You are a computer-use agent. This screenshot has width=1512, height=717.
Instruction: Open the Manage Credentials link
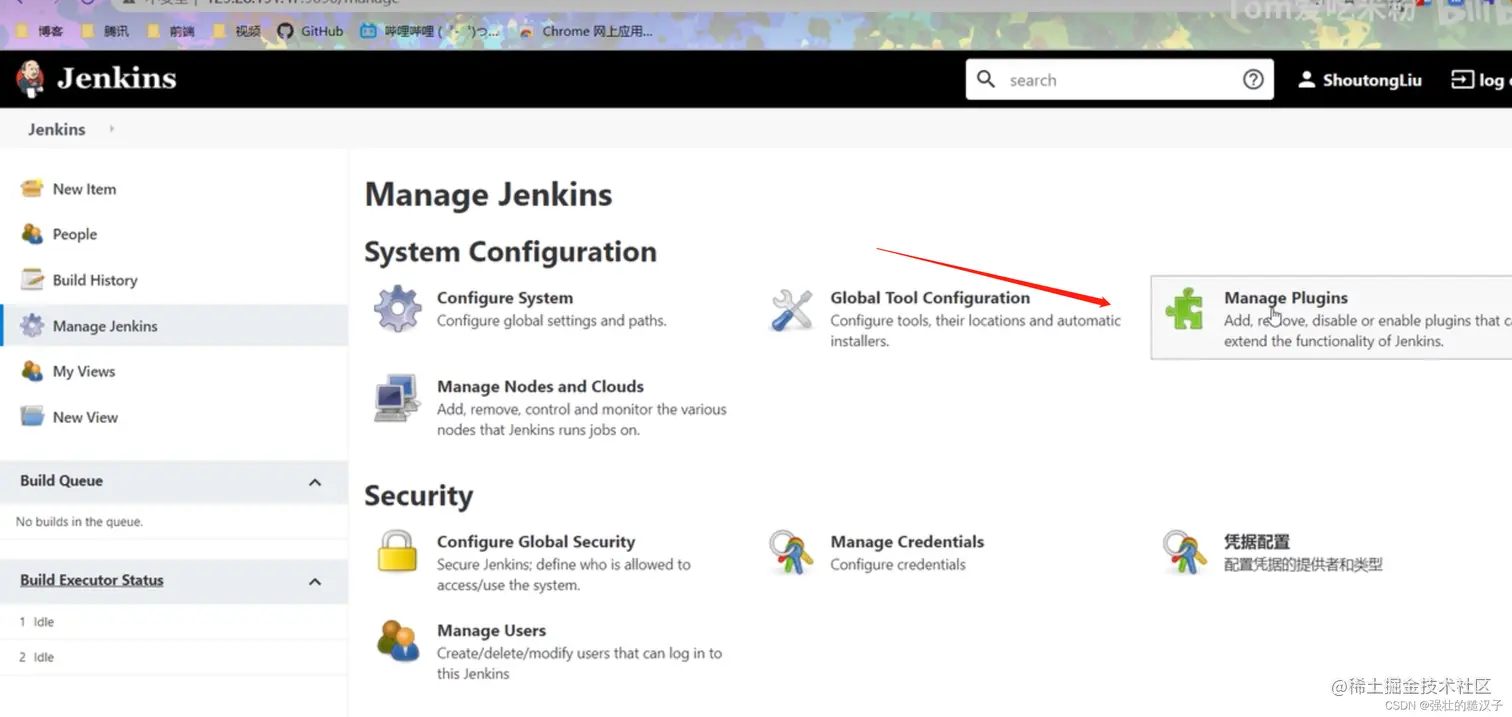(x=907, y=542)
